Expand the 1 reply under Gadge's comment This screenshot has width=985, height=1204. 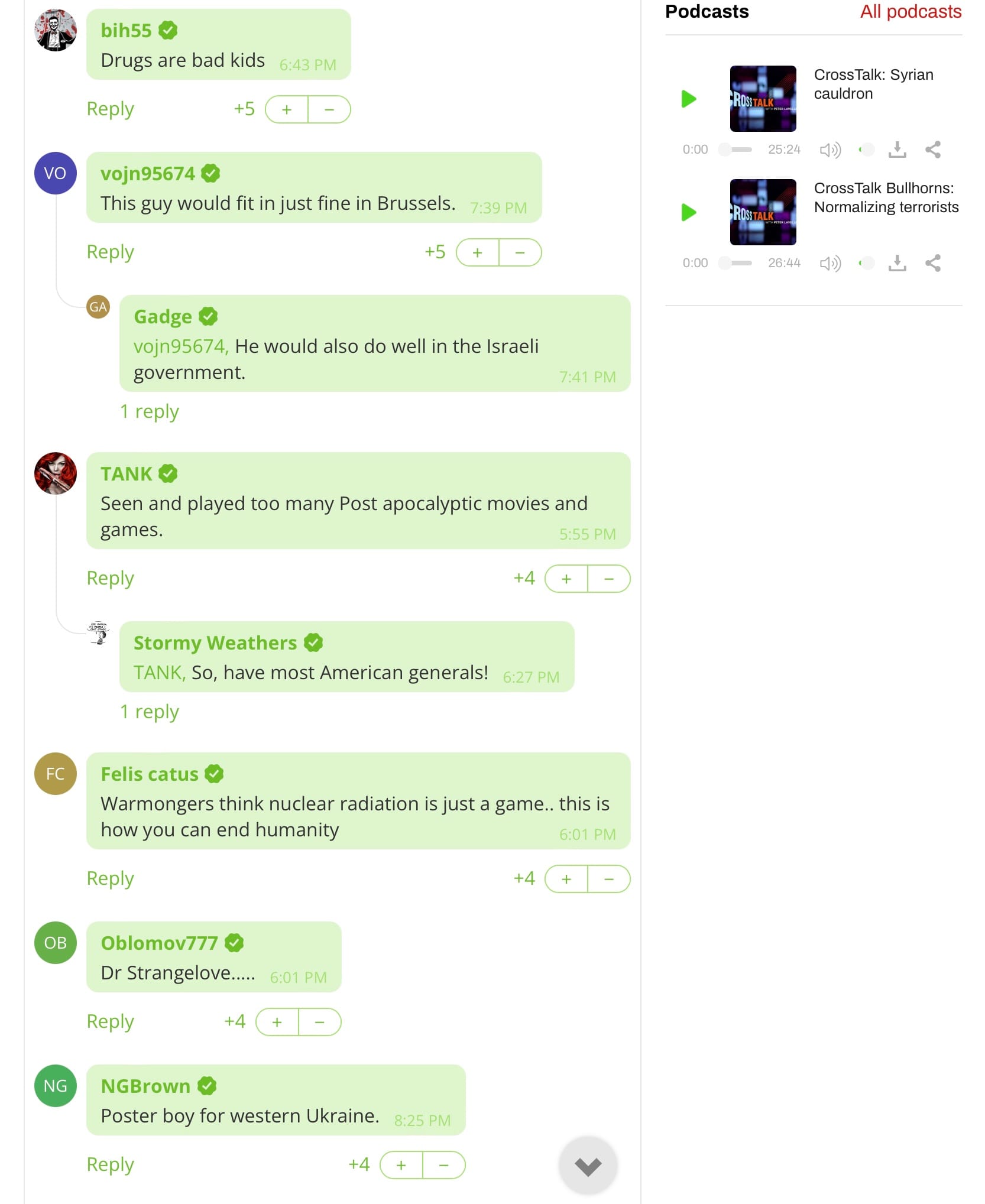point(150,411)
